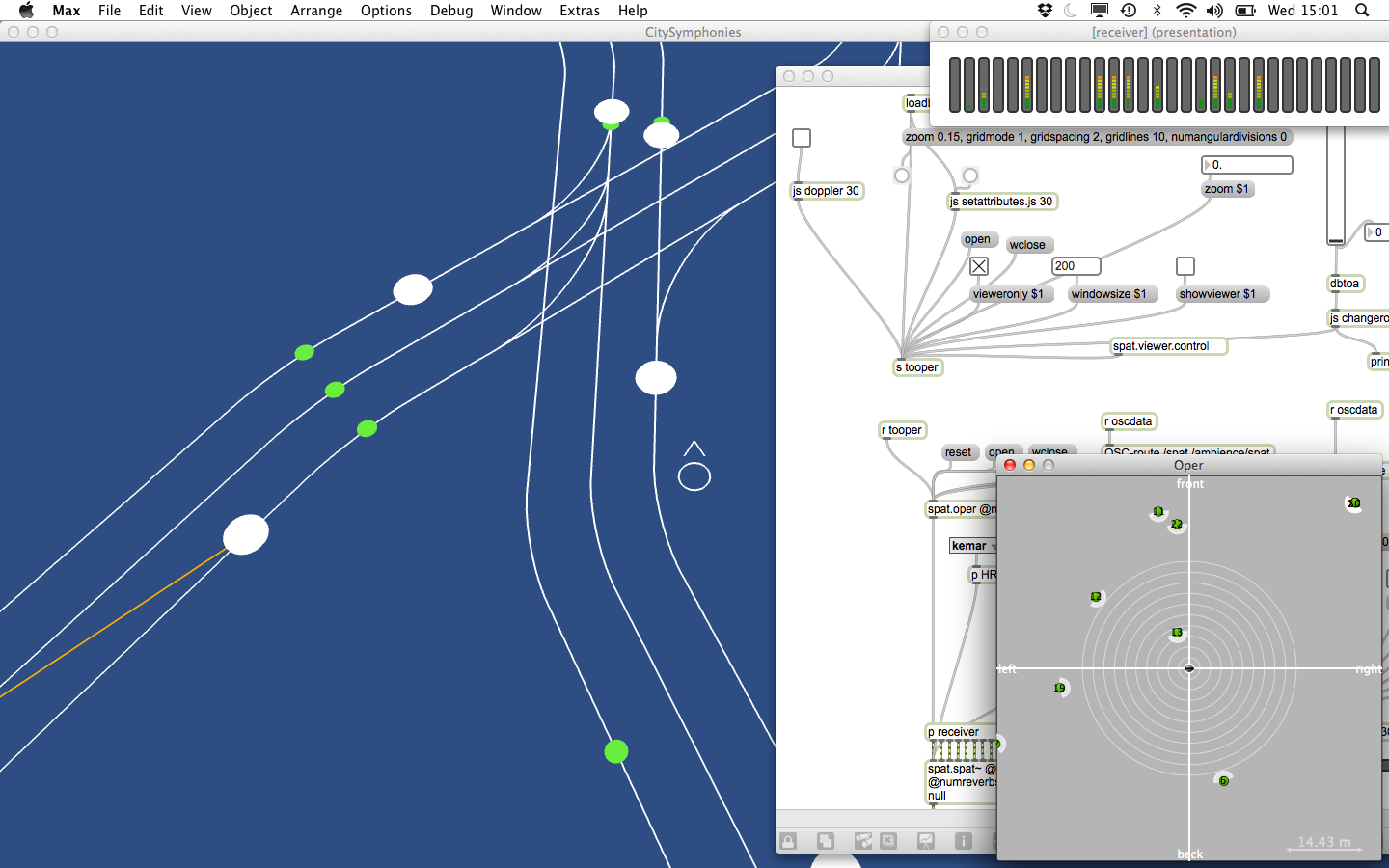Screen dimensions: 1389x868
Task: Open the Extras menu
Action: 579,11
